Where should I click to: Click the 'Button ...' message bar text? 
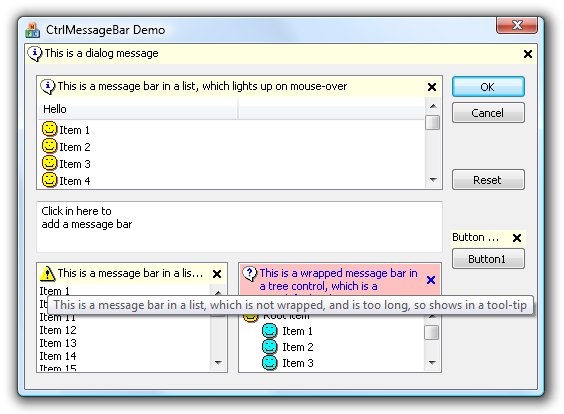point(476,237)
